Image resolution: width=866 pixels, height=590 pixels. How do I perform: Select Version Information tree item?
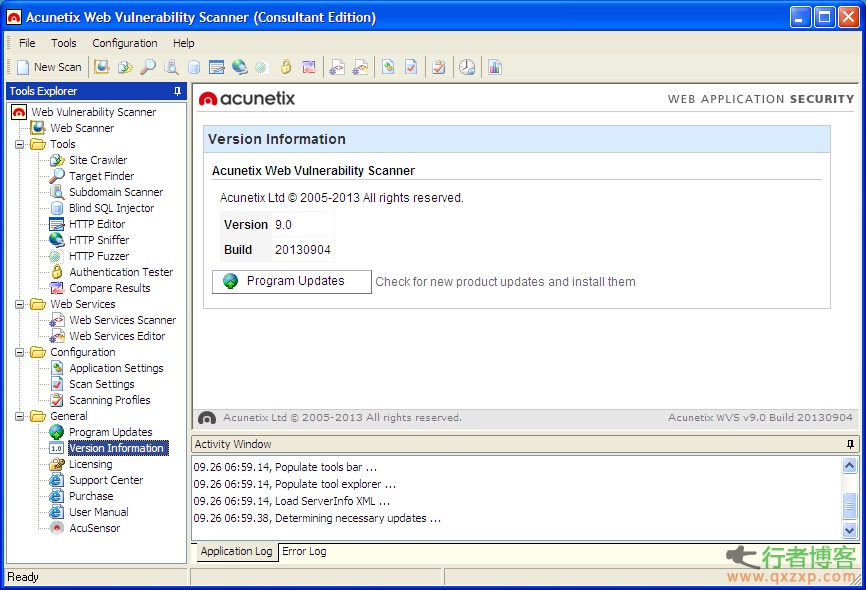[117, 449]
